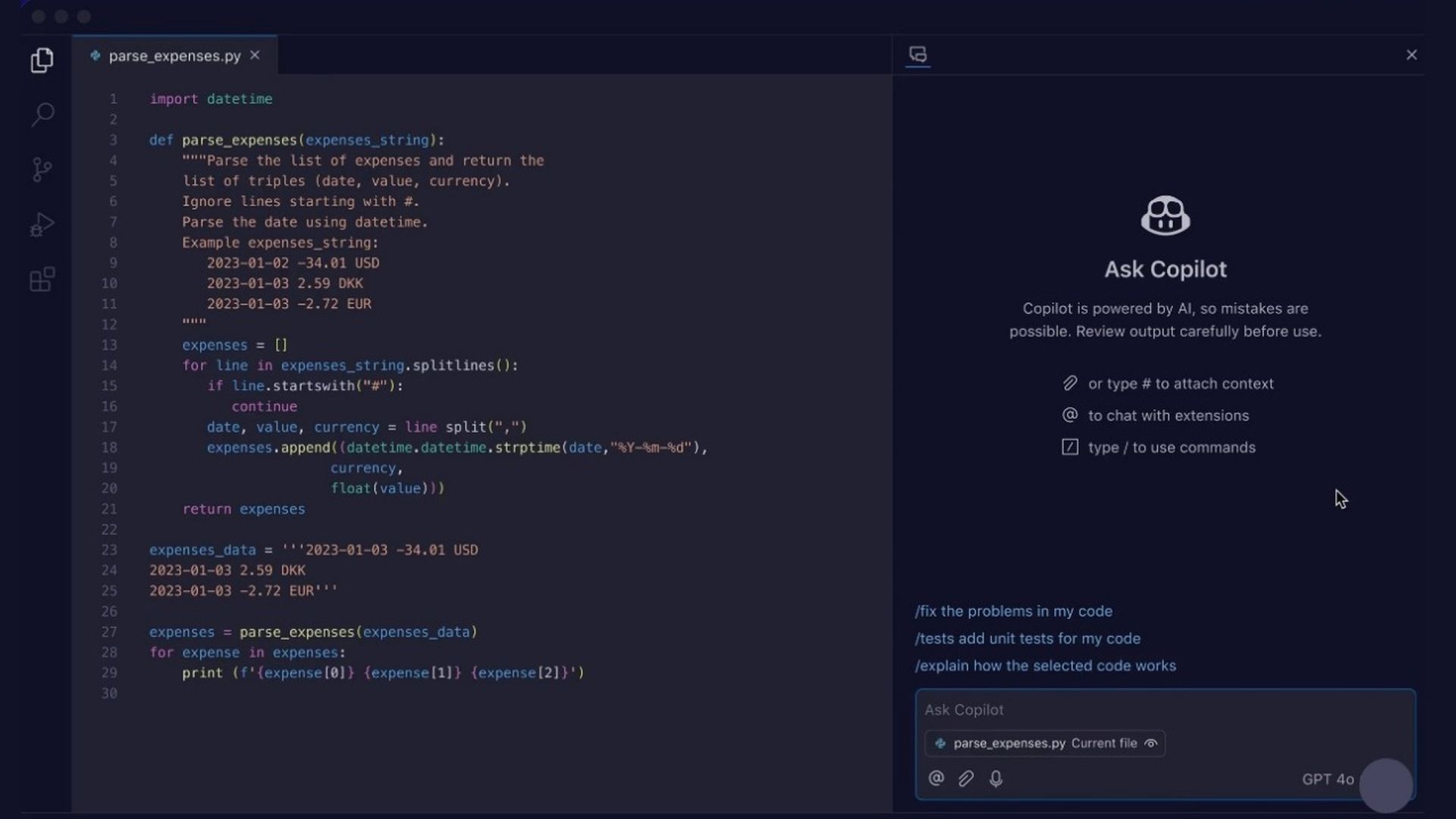Click the Copilot mascot logo
Viewport: 1456px width, 819px height.
1164,215
